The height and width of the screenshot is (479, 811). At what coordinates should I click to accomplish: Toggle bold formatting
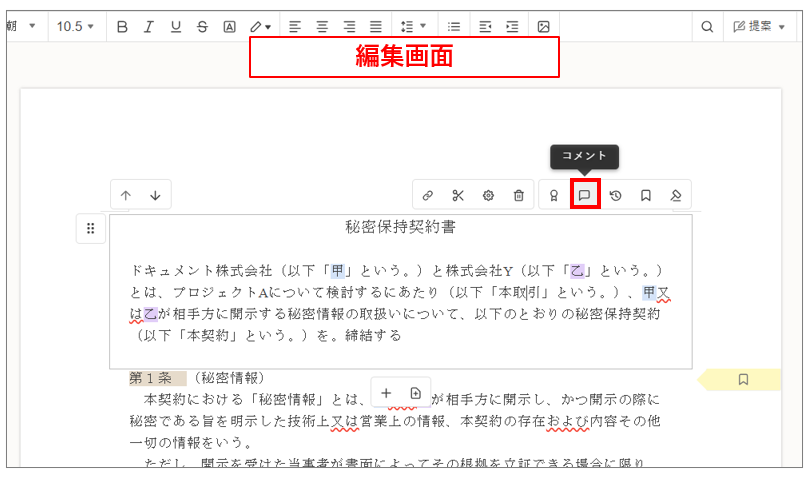pyautogui.click(x=122, y=26)
